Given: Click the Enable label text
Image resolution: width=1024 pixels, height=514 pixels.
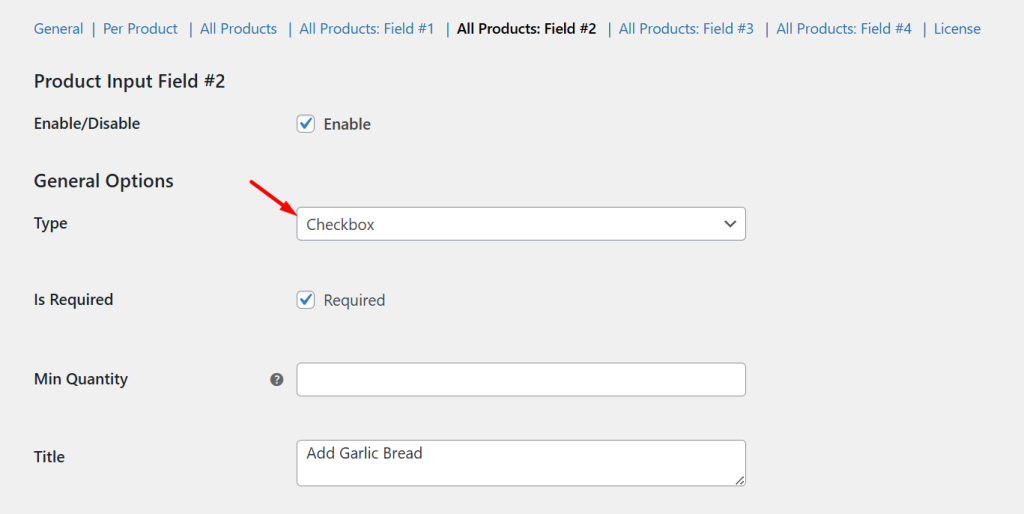Looking at the screenshot, I should 347,124.
